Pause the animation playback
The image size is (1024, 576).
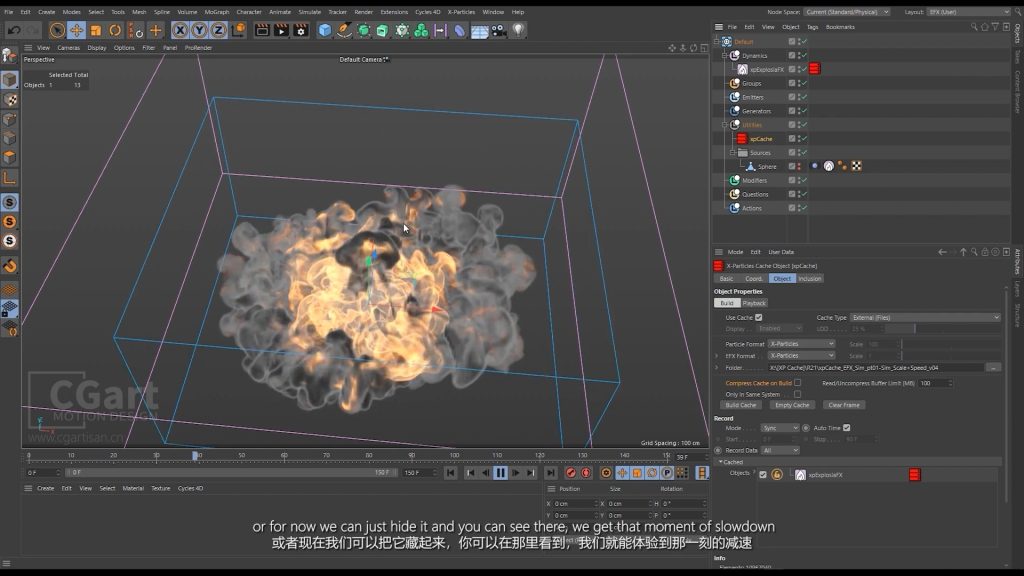[x=500, y=473]
